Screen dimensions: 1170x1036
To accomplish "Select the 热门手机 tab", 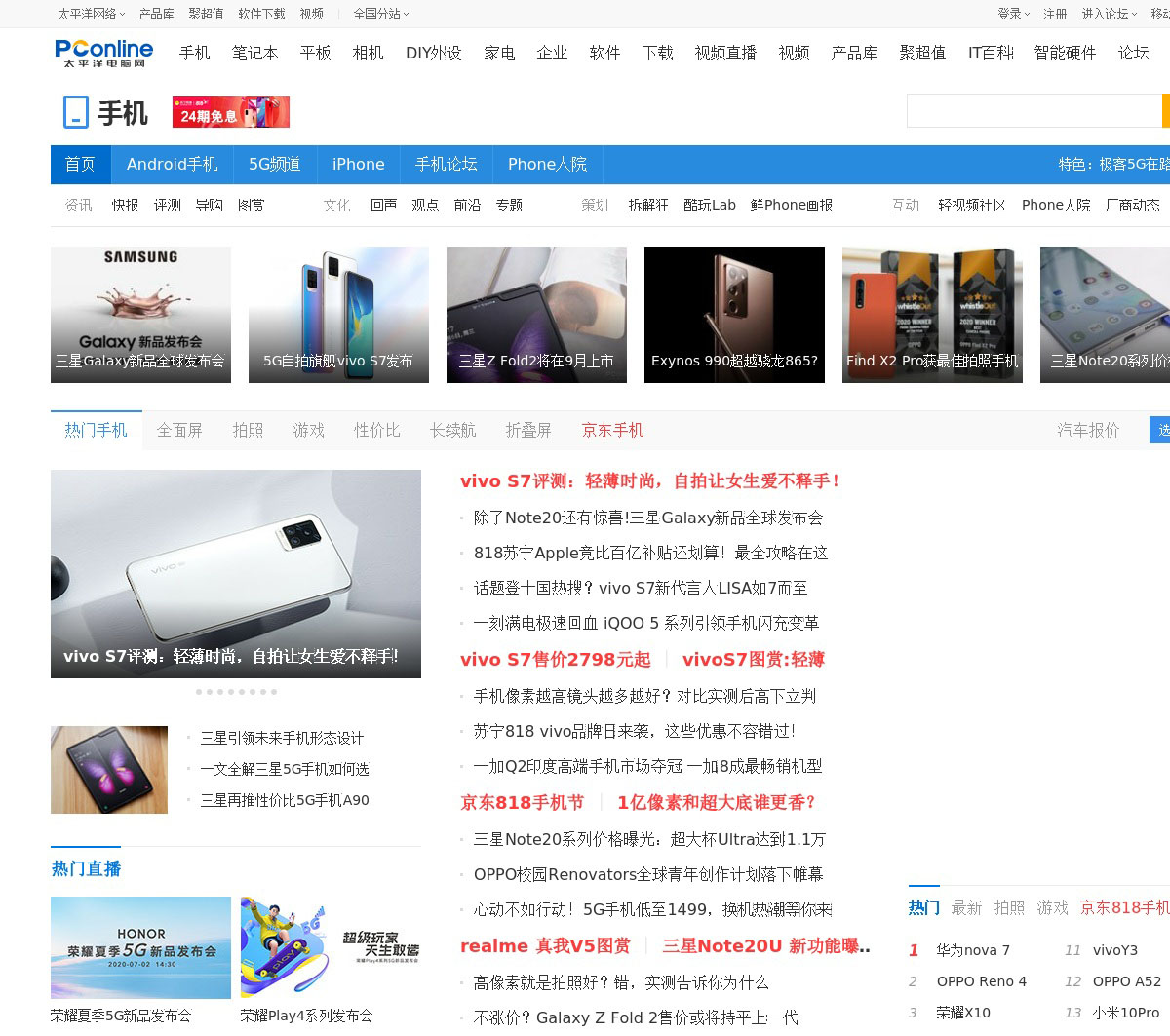I will (96, 430).
